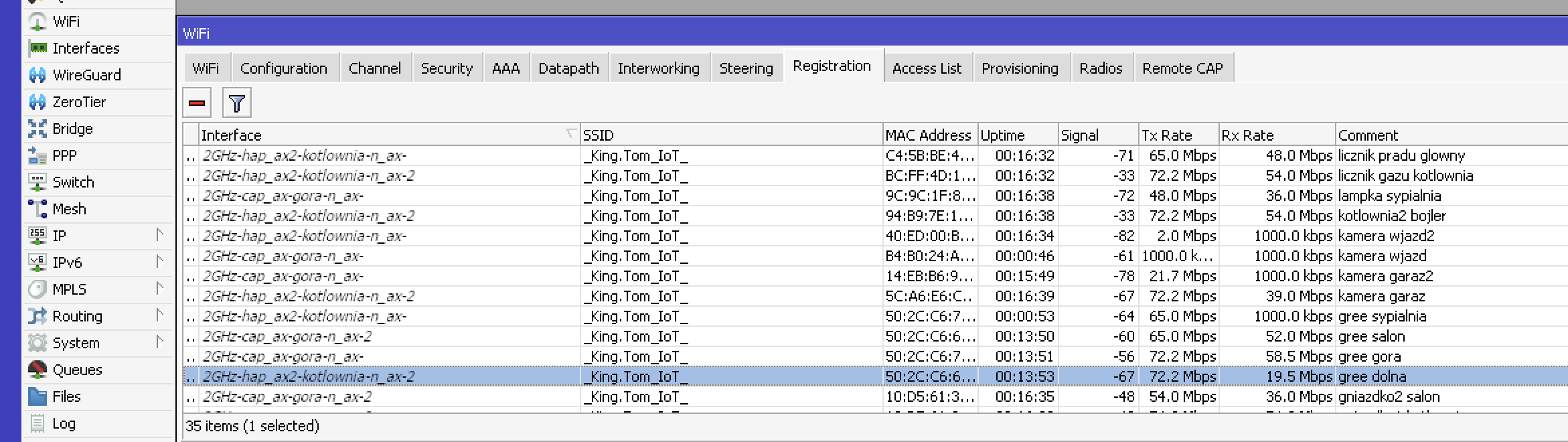Click the Interface column sort arrow
This screenshot has height=442, width=1568.
tap(570, 134)
